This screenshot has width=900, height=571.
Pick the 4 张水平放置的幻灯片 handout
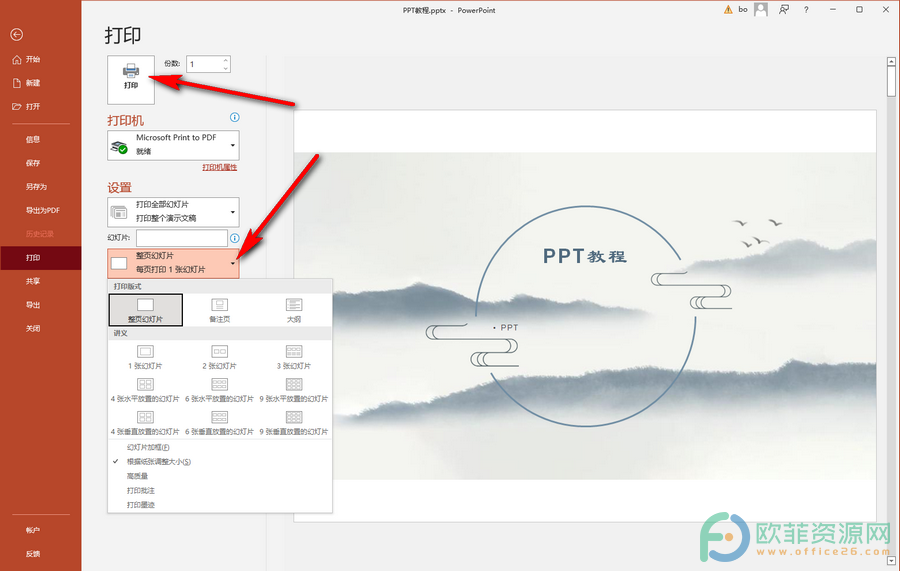pyautogui.click(x=146, y=390)
